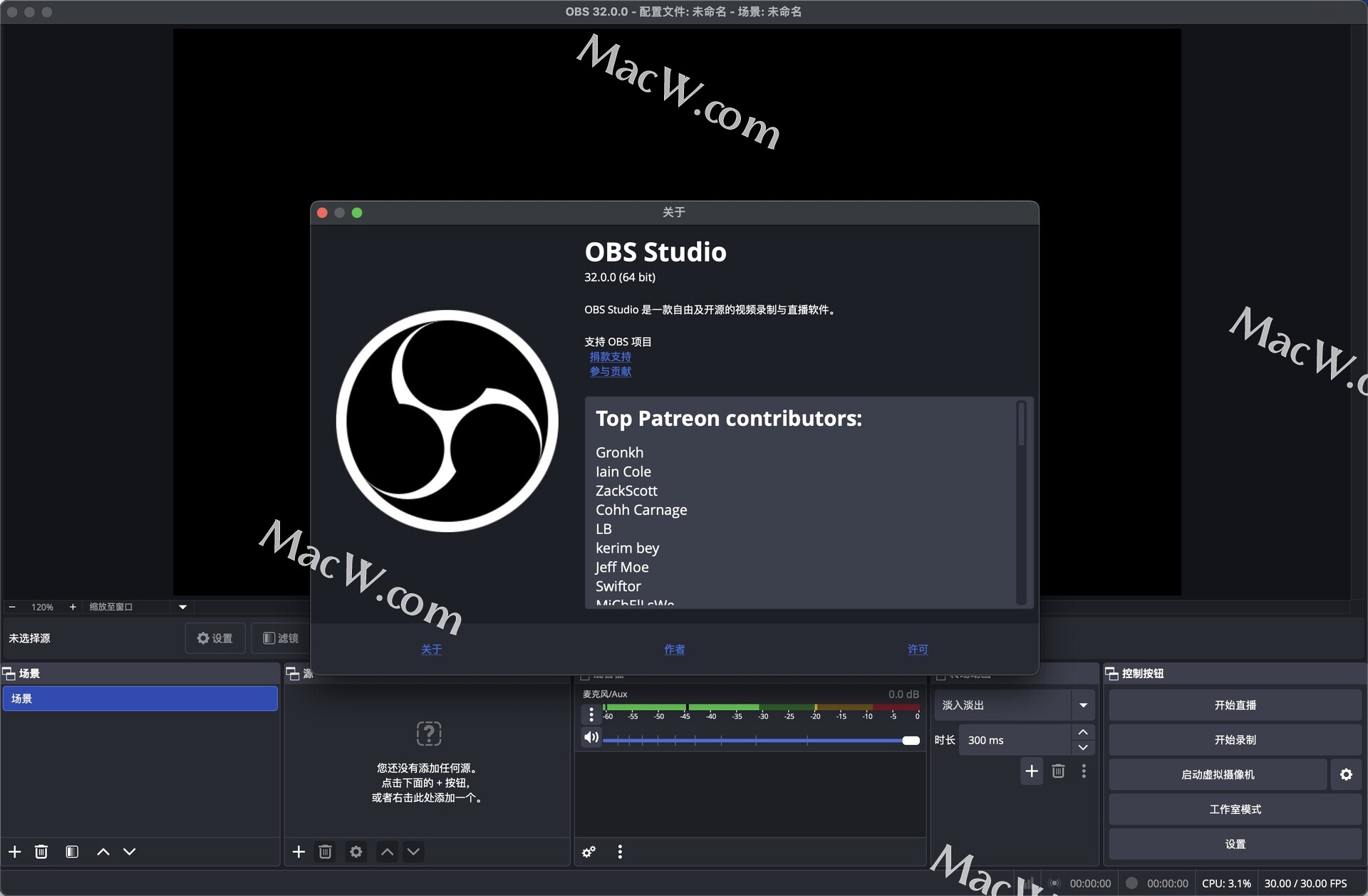Move scene up with arrow icon
The width and height of the screenshot is (1368, 896).
[x=103, y=852]
